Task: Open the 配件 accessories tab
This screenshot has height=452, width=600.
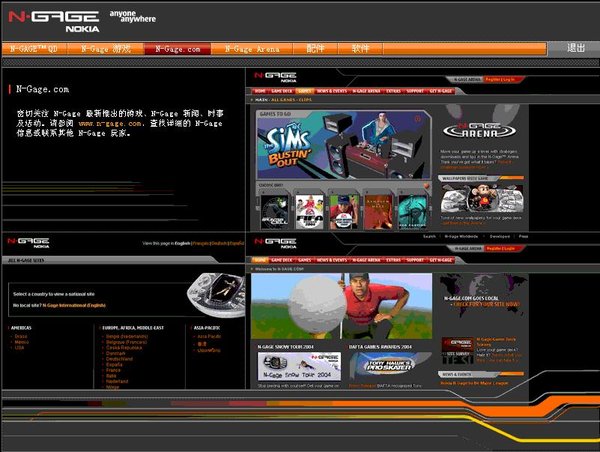Action: [316, 48]
